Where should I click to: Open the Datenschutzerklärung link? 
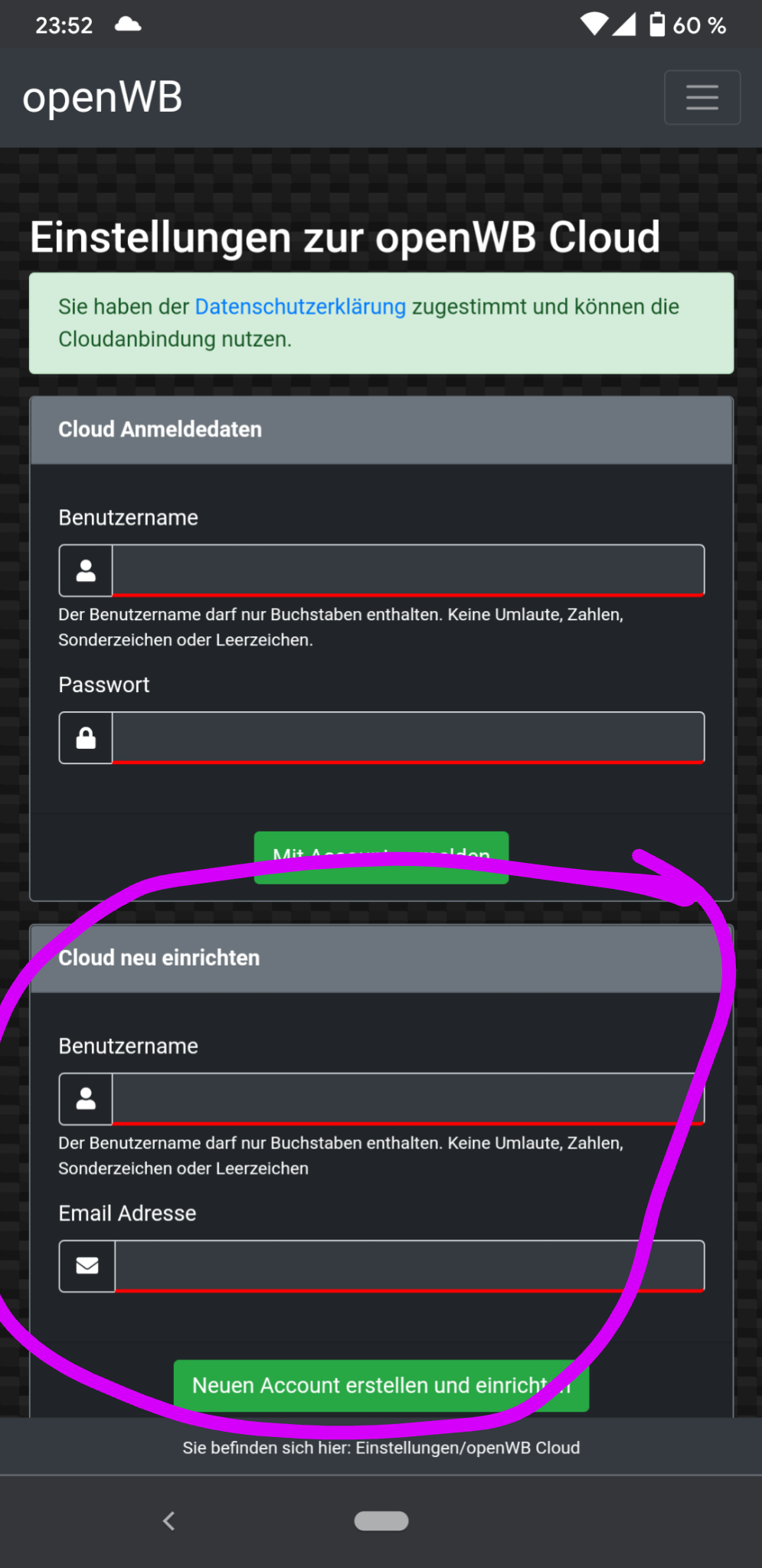pyautogui.click(x=300, y=306)
